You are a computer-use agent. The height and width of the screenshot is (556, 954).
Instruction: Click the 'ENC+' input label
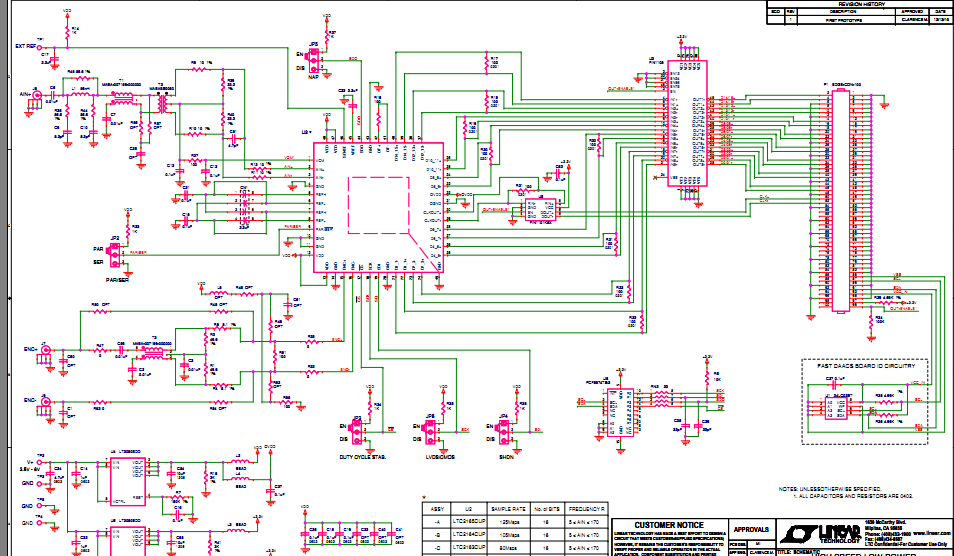(30, 350)
